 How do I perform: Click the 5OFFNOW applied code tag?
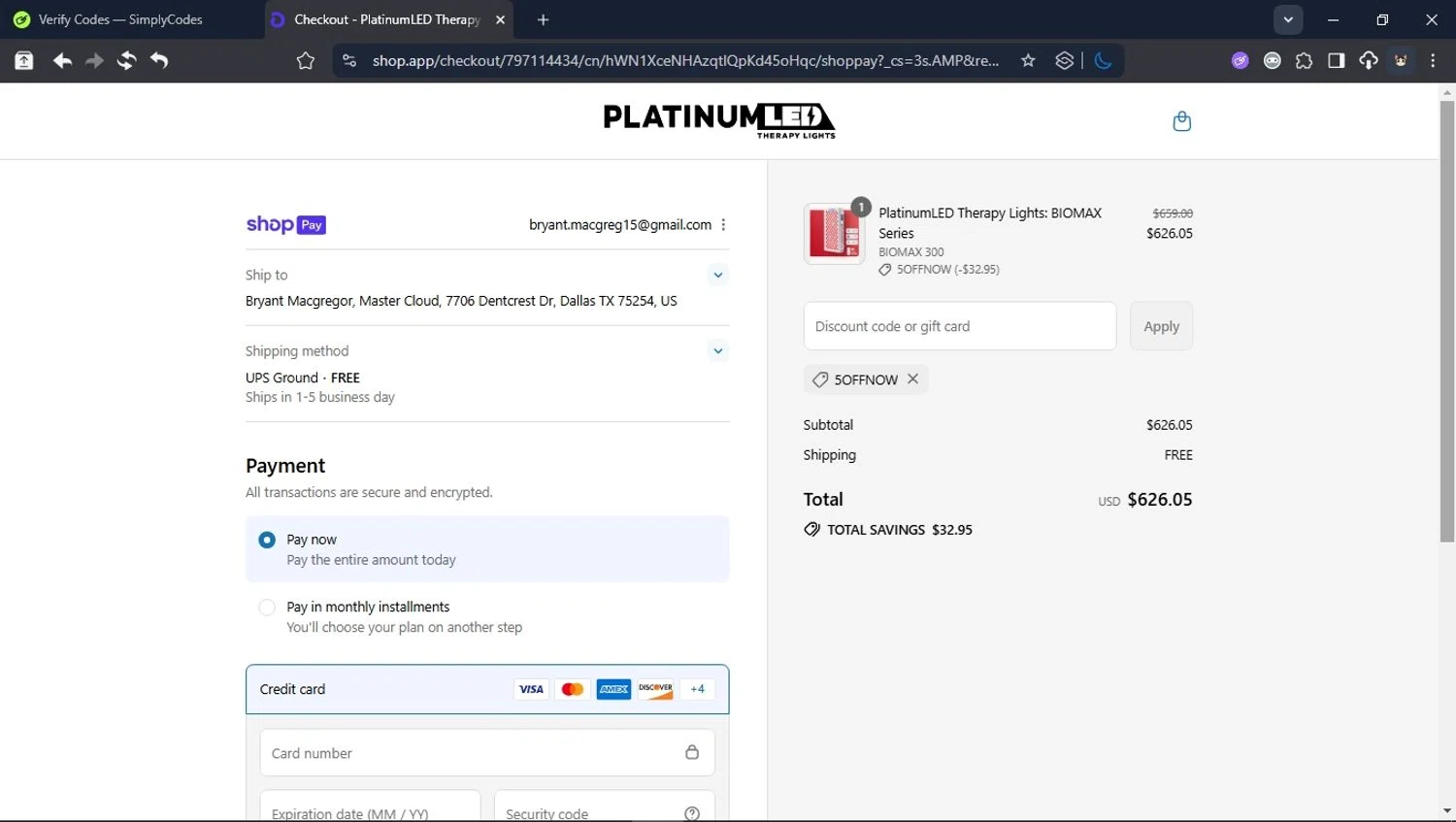[866, 379]
